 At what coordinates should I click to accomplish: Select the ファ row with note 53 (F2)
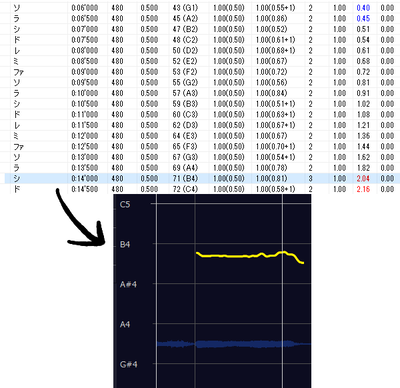click(x=202, y=72)
